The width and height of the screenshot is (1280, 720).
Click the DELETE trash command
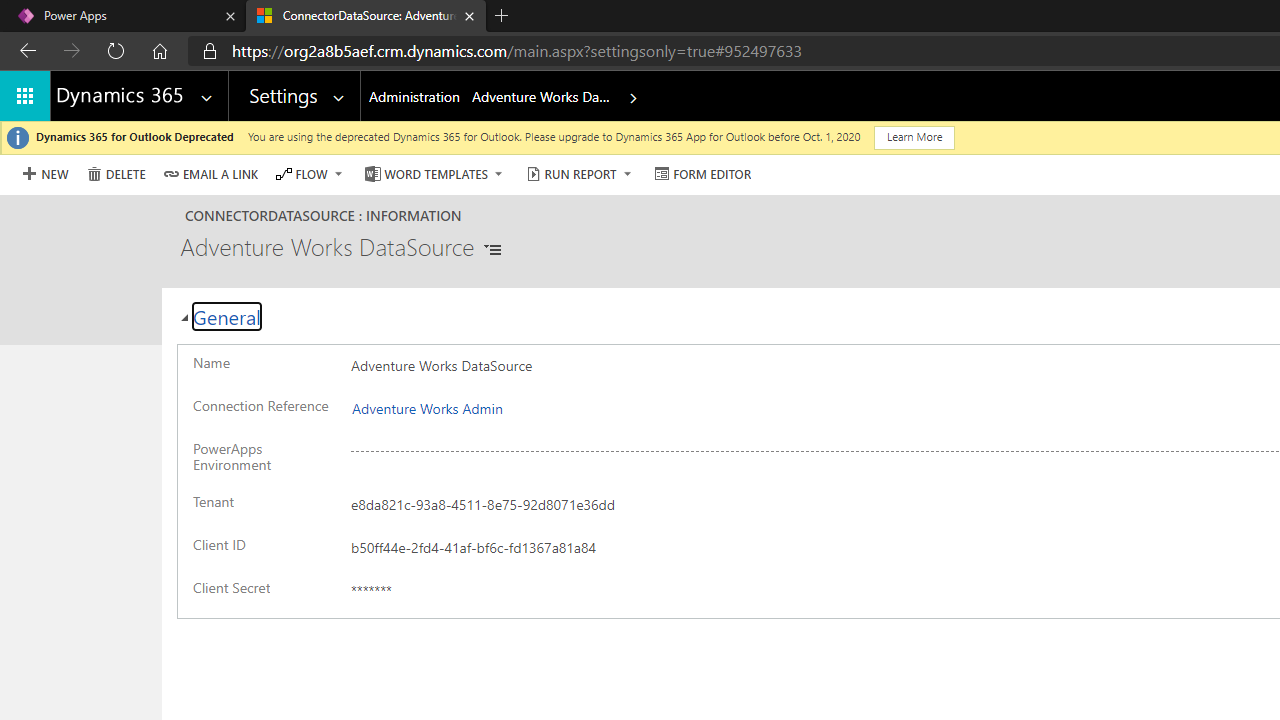pyautogui.click(x=117, y=174)
